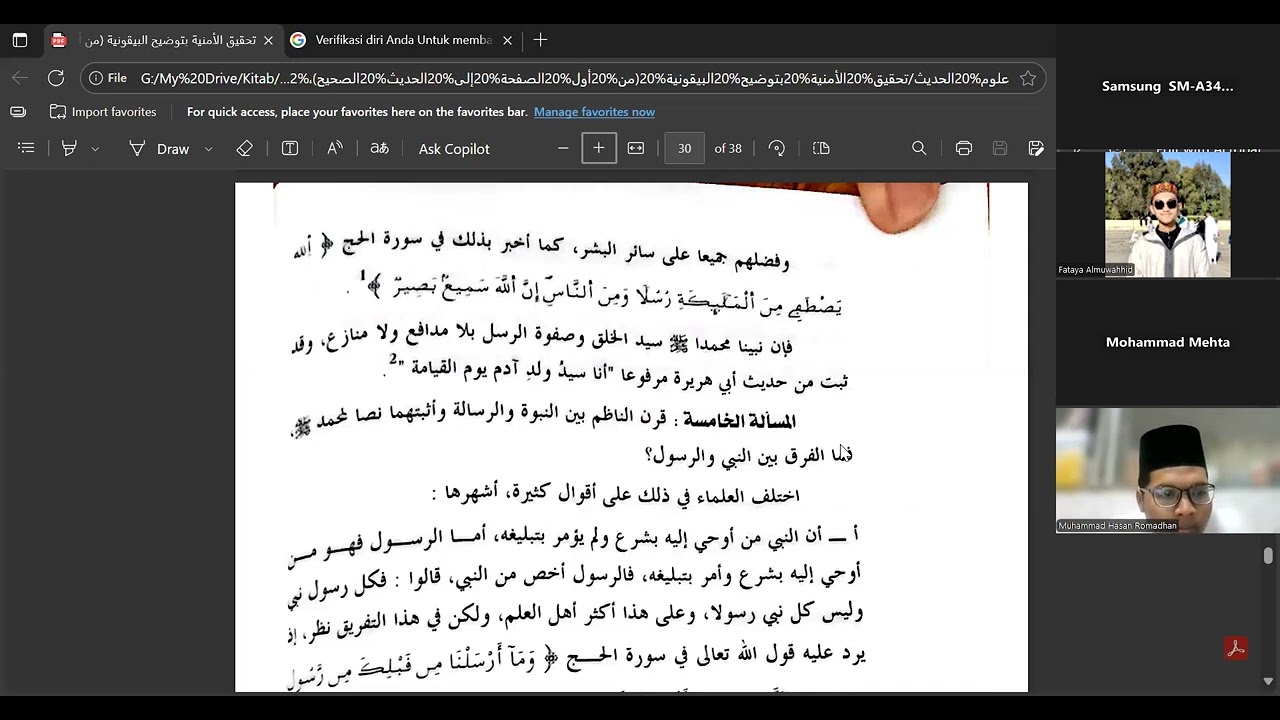Close the Verifikasi diri Anda tab
This screenshot has height=720, width=1280.
507,40
